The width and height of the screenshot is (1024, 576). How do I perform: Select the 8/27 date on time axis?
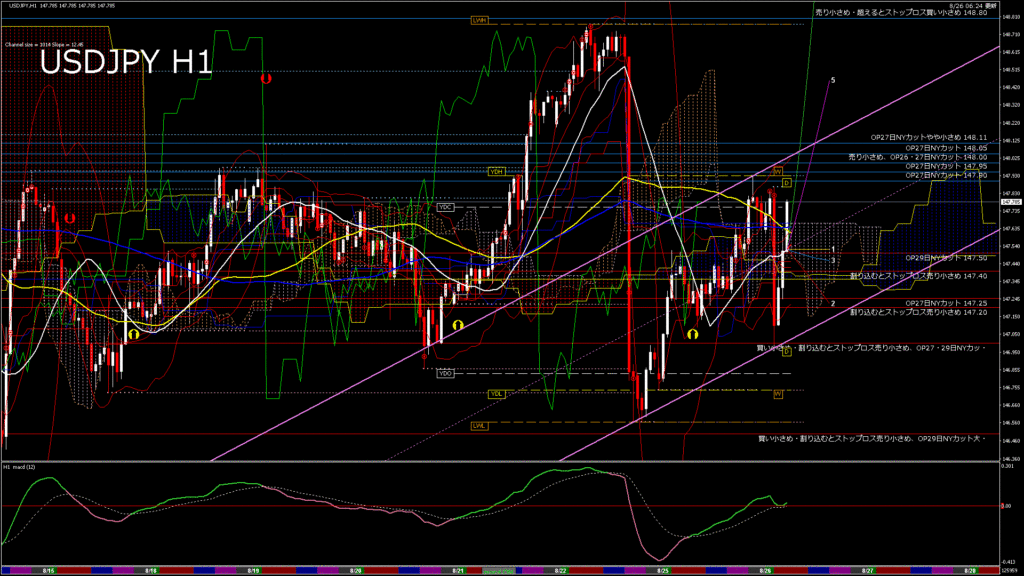[x=868, y=570]
